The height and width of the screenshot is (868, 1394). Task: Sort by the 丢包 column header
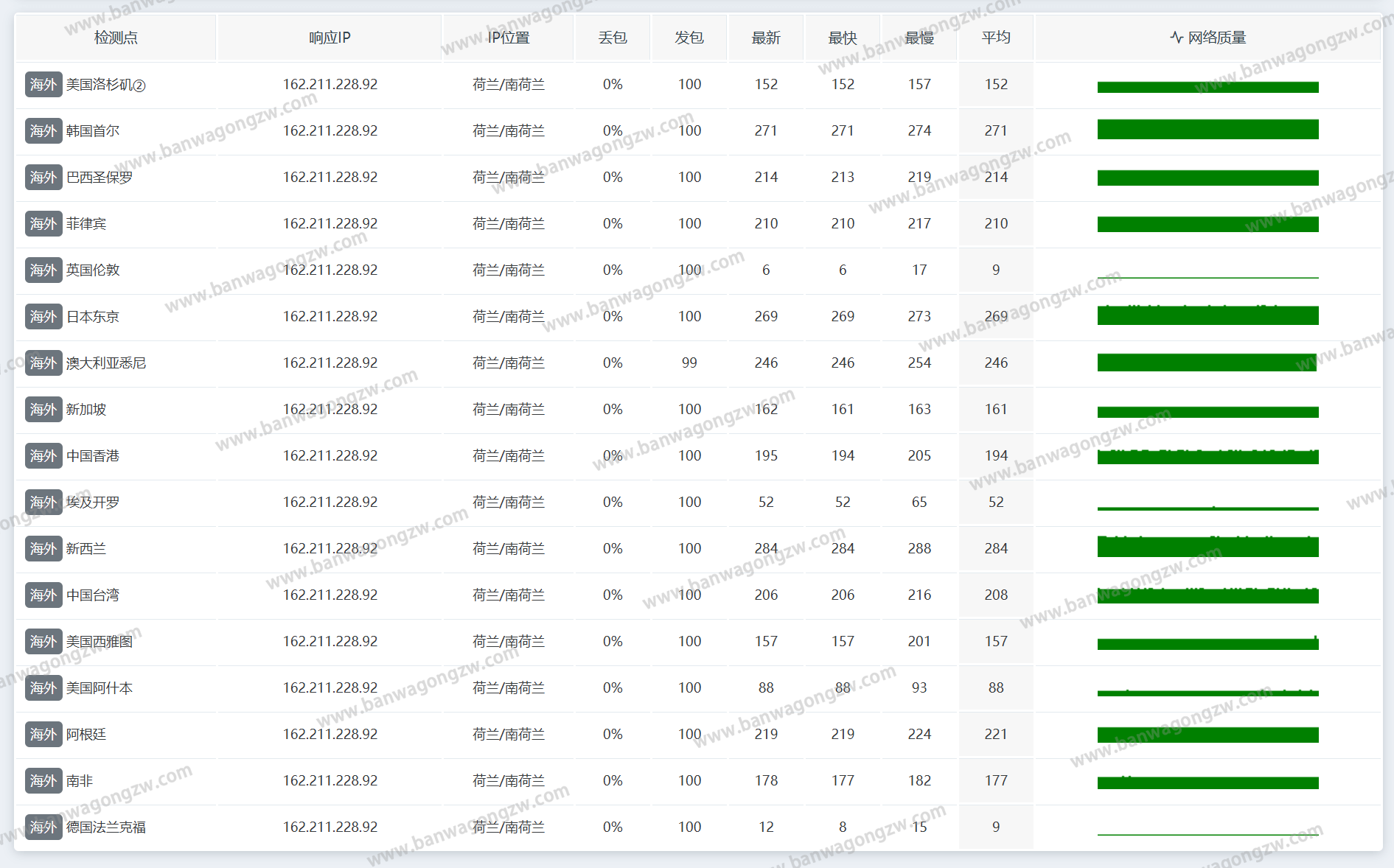tap(612, 38)
